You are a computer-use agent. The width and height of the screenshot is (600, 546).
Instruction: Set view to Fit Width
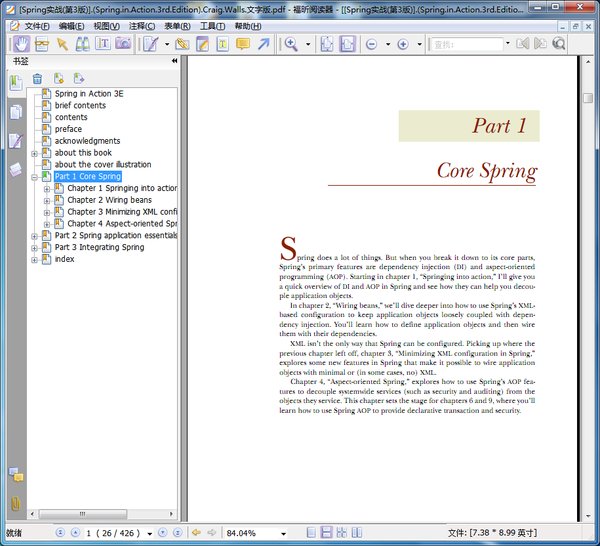pos(347,44)
